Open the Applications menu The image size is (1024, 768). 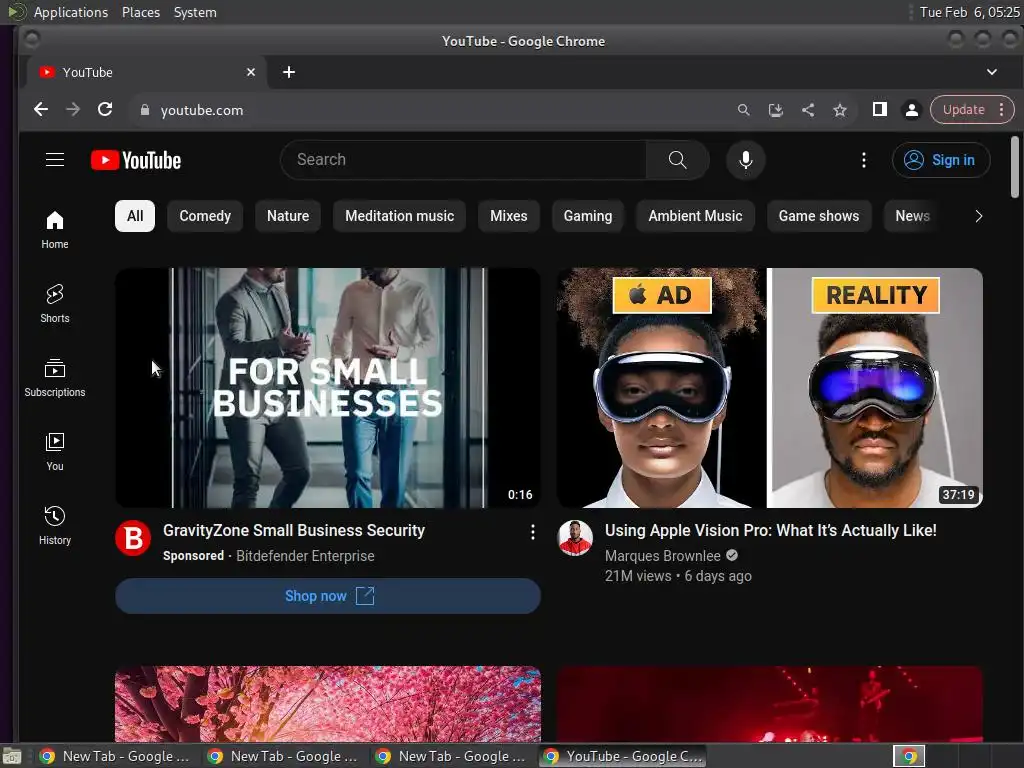pos(71,12)
